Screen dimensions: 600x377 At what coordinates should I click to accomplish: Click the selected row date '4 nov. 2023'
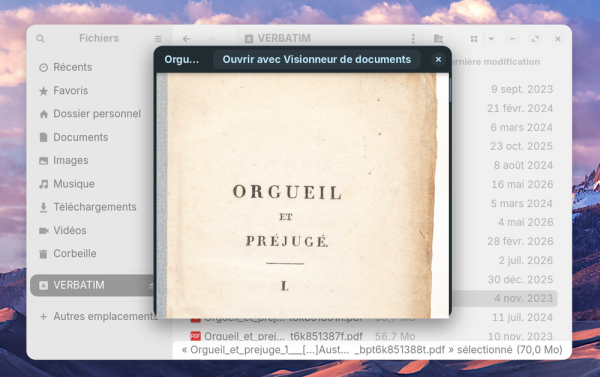tap(523, 298)
